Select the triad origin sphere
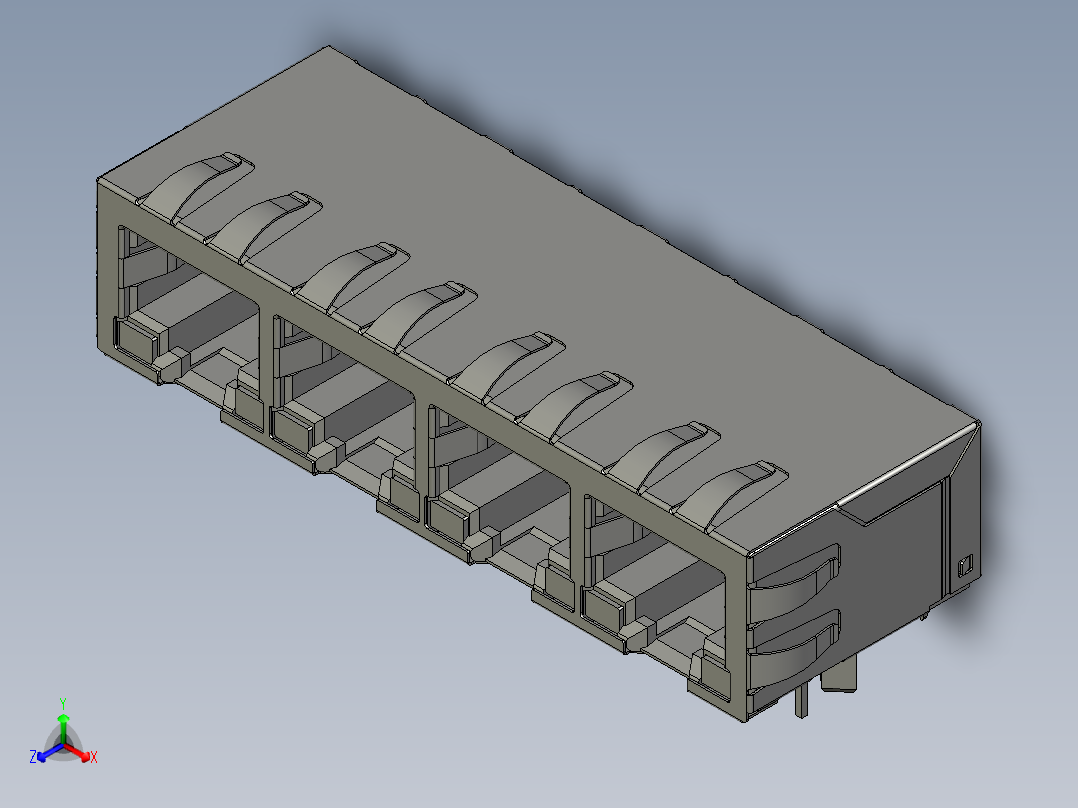The height and width of the screenshot is (808, 1078). pyautogui.click(x=63, y=745)
